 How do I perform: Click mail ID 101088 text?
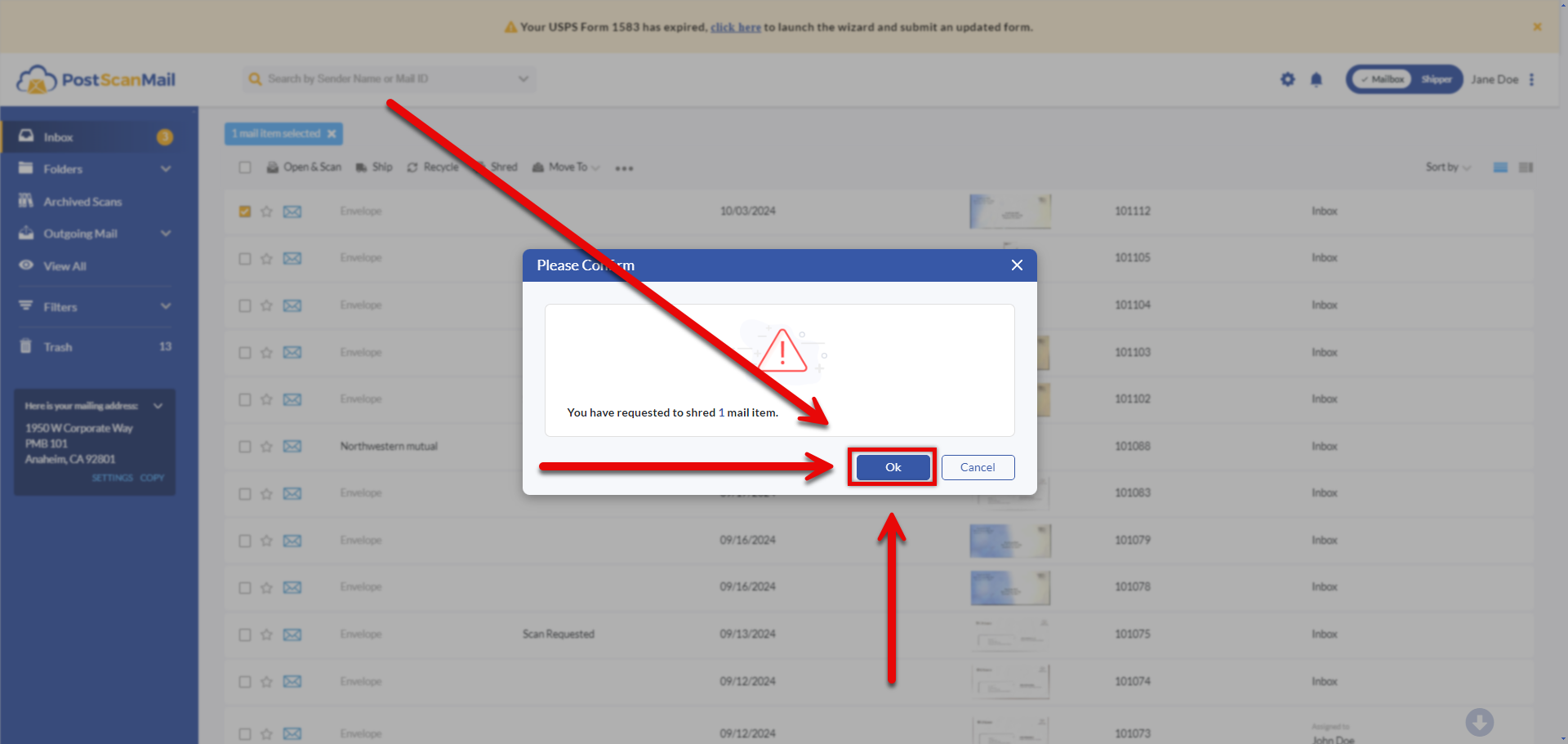(1133, 446)
